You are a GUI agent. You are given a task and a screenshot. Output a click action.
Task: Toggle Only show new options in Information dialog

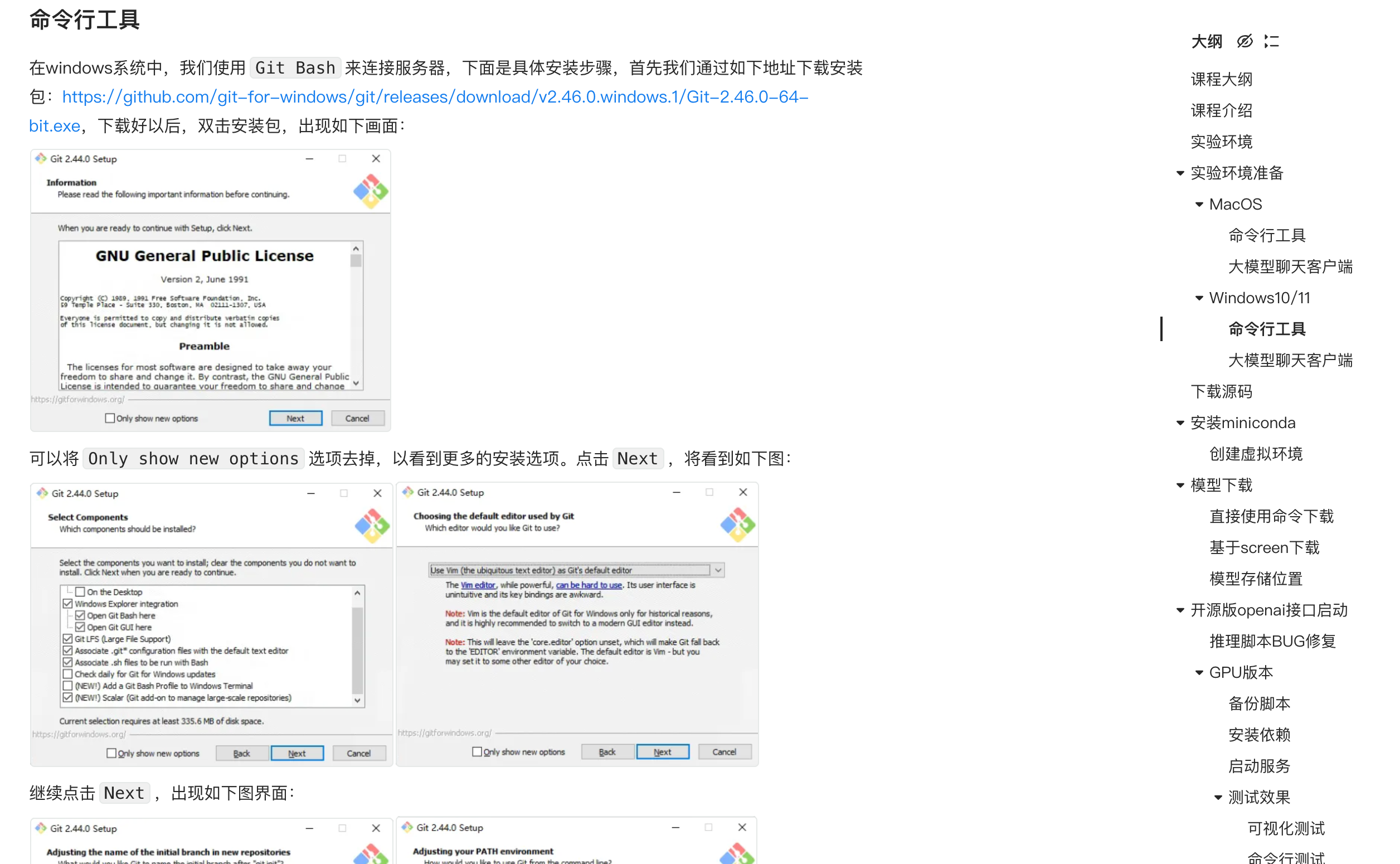point(110,418)
